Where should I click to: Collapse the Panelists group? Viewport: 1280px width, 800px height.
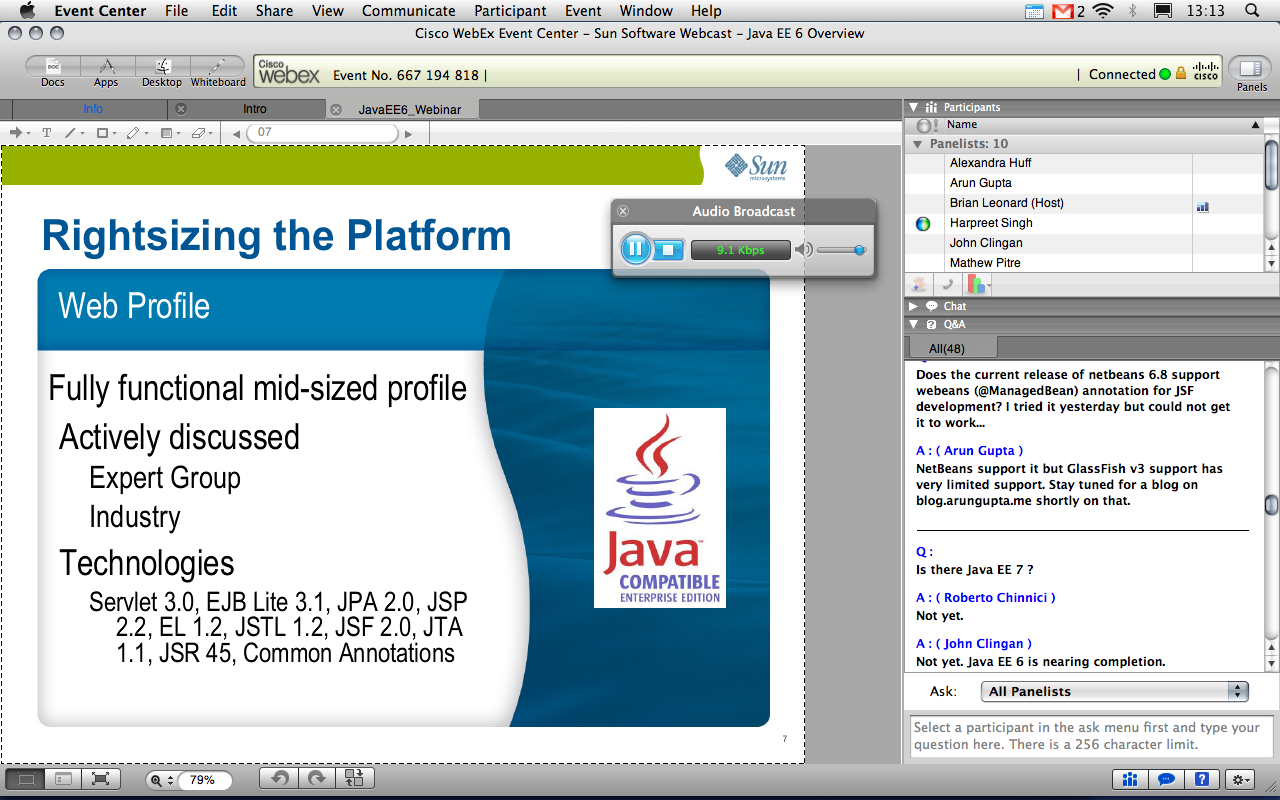tap(918, 144)
